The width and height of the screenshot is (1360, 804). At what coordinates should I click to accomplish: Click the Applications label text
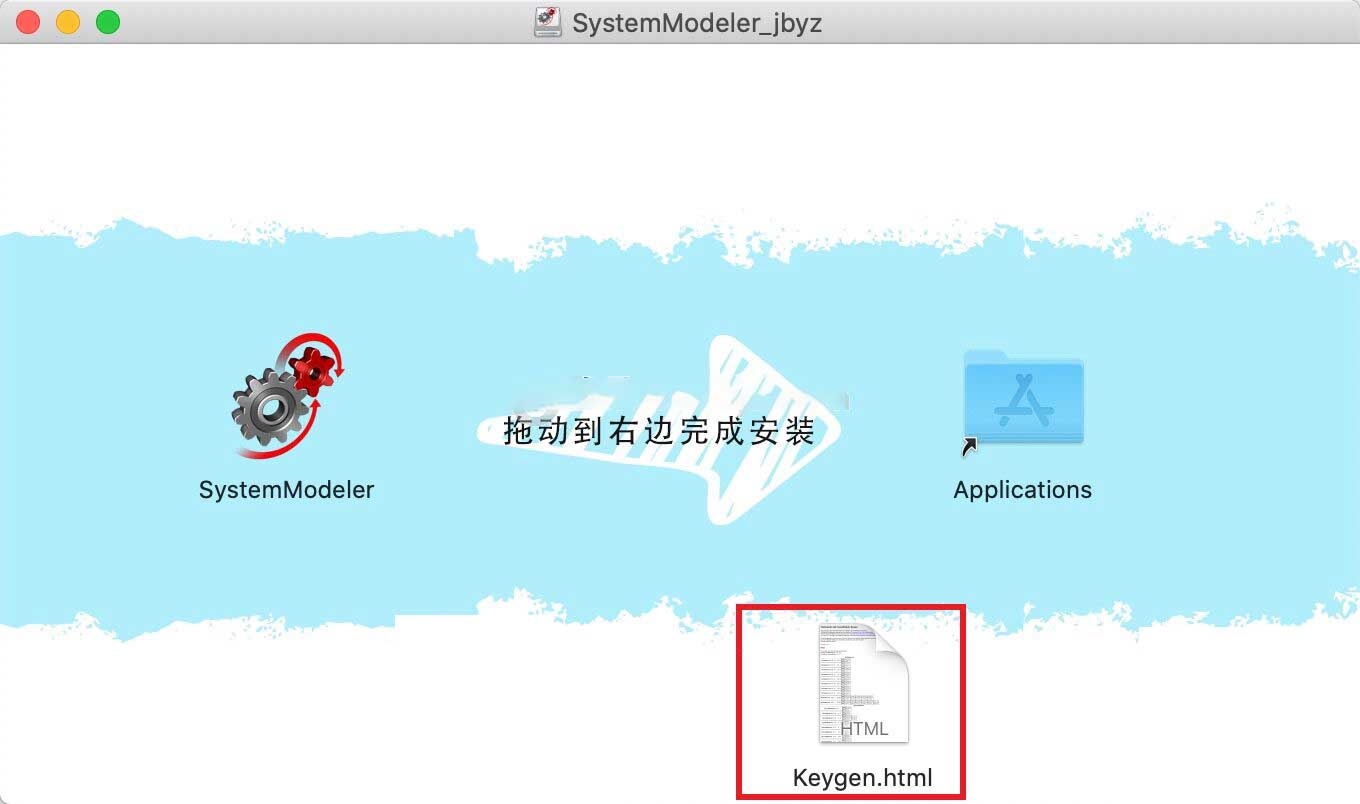click(1023, 490)
